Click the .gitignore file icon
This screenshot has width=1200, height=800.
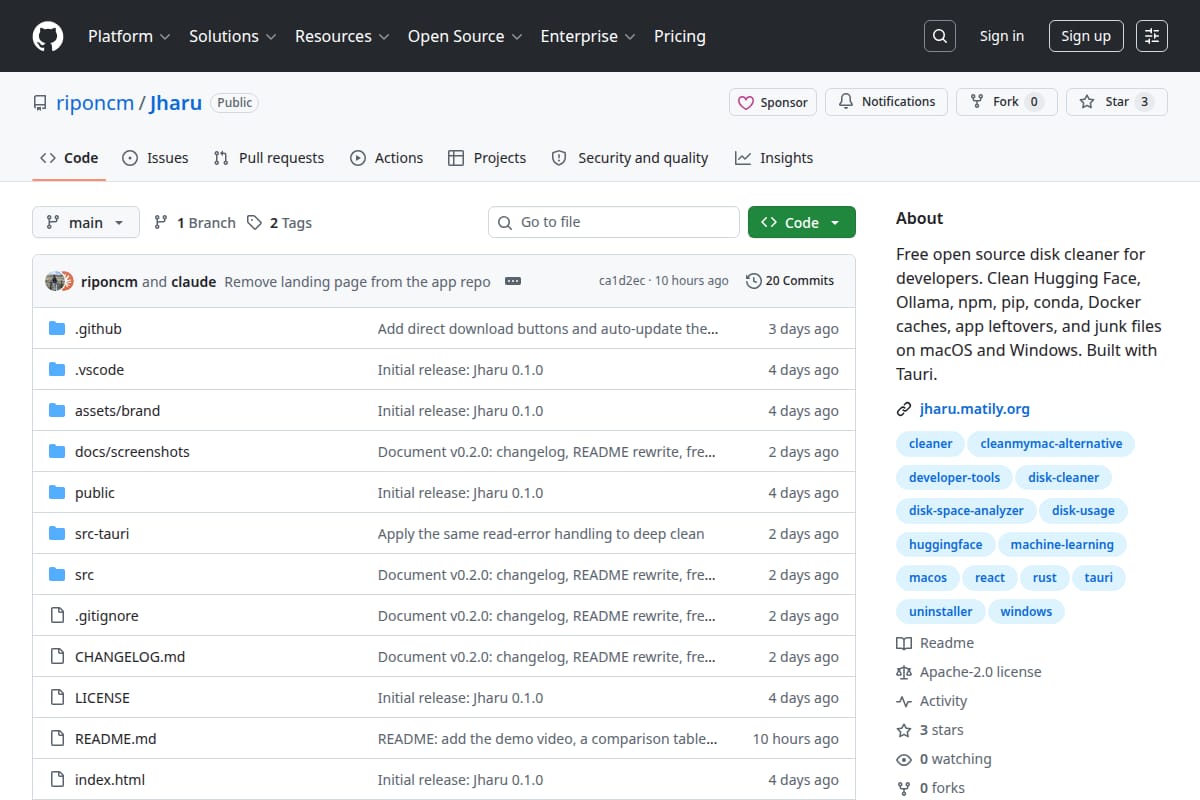[x=57, y=616]
